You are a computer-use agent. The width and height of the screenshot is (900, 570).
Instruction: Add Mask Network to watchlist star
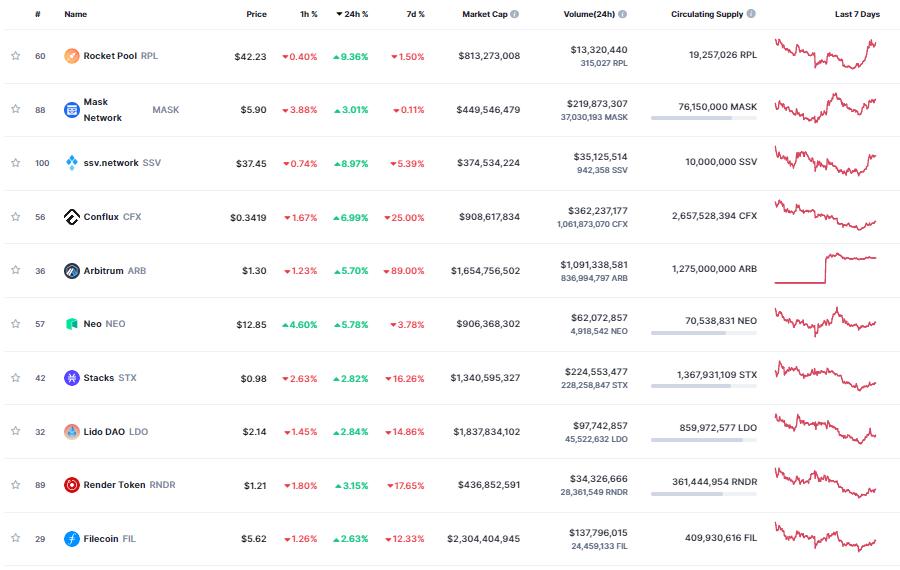tap(15, 109)
